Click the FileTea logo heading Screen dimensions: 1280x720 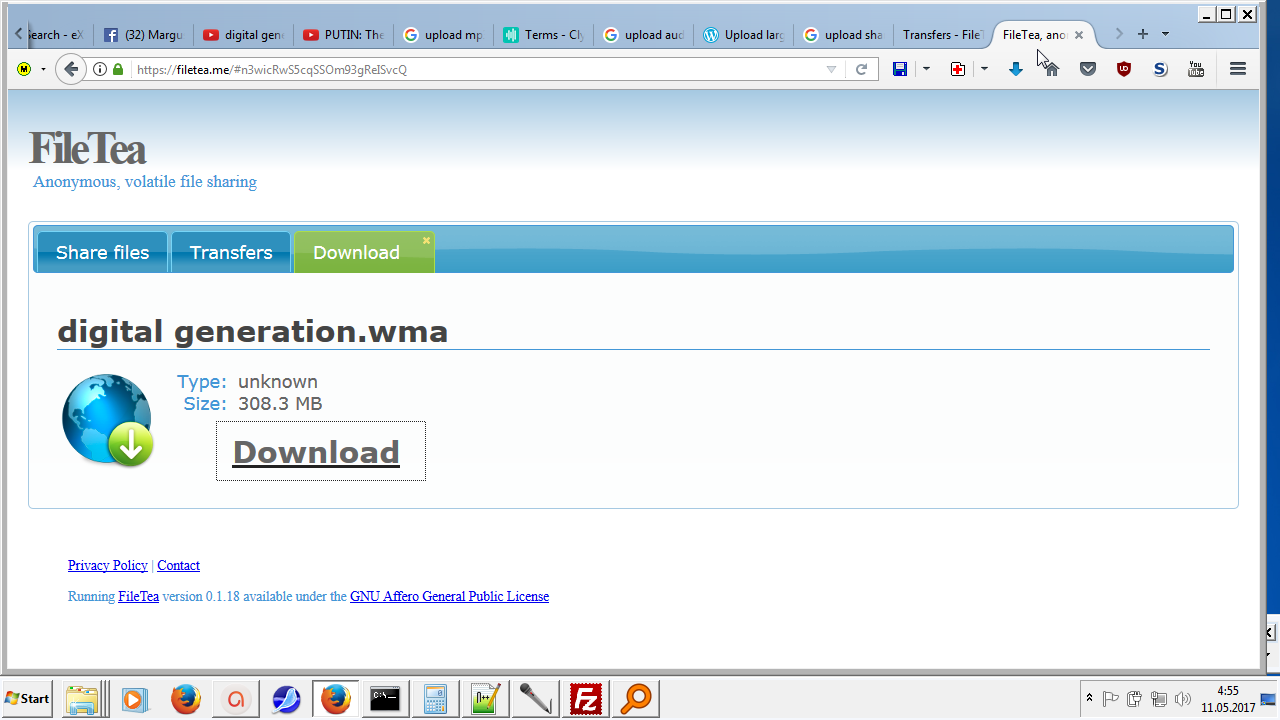click(x=88, y=149)
